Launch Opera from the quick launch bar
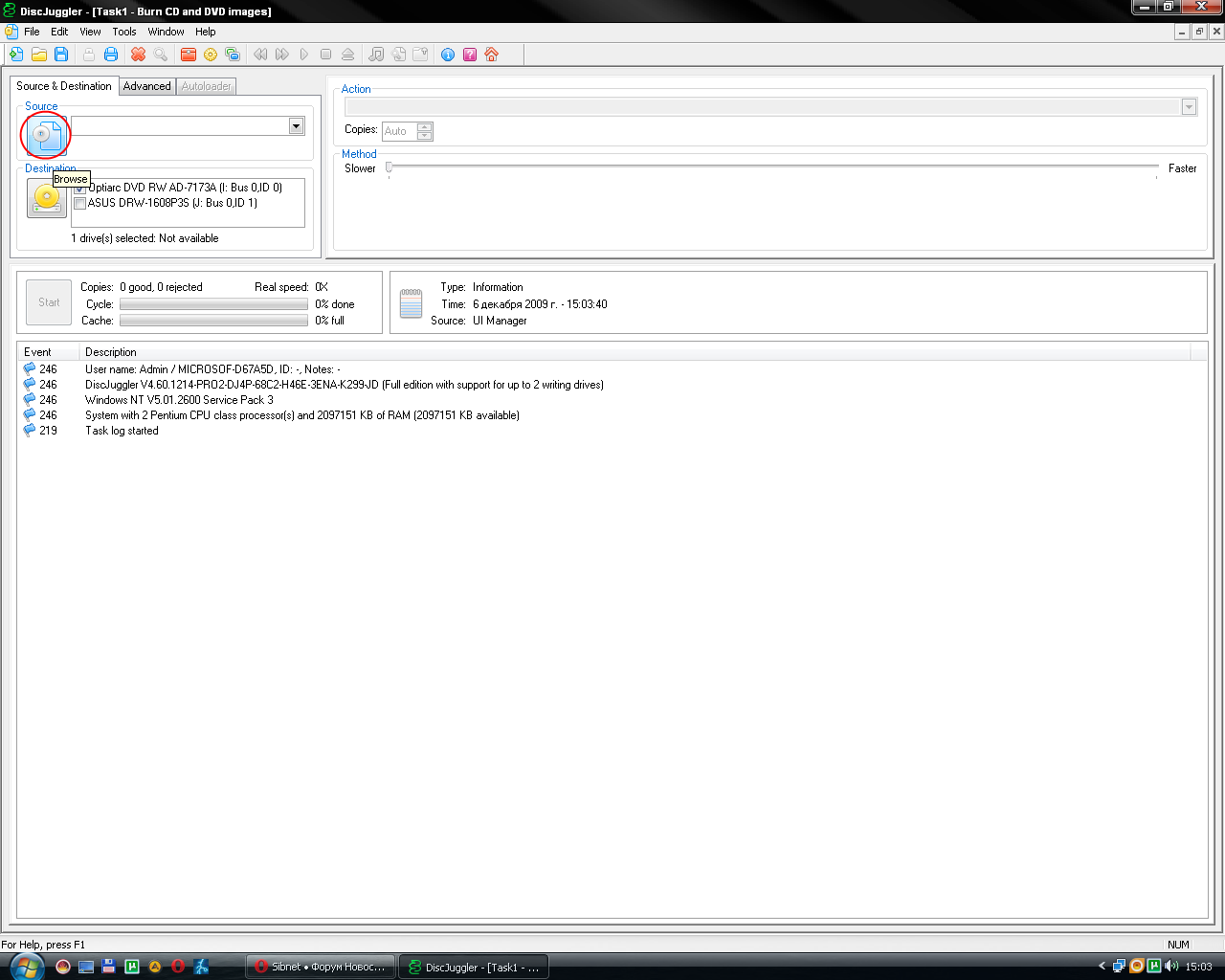Image resolution: width=1225 pixels, height=980 pixels. (x=178, y=967)
